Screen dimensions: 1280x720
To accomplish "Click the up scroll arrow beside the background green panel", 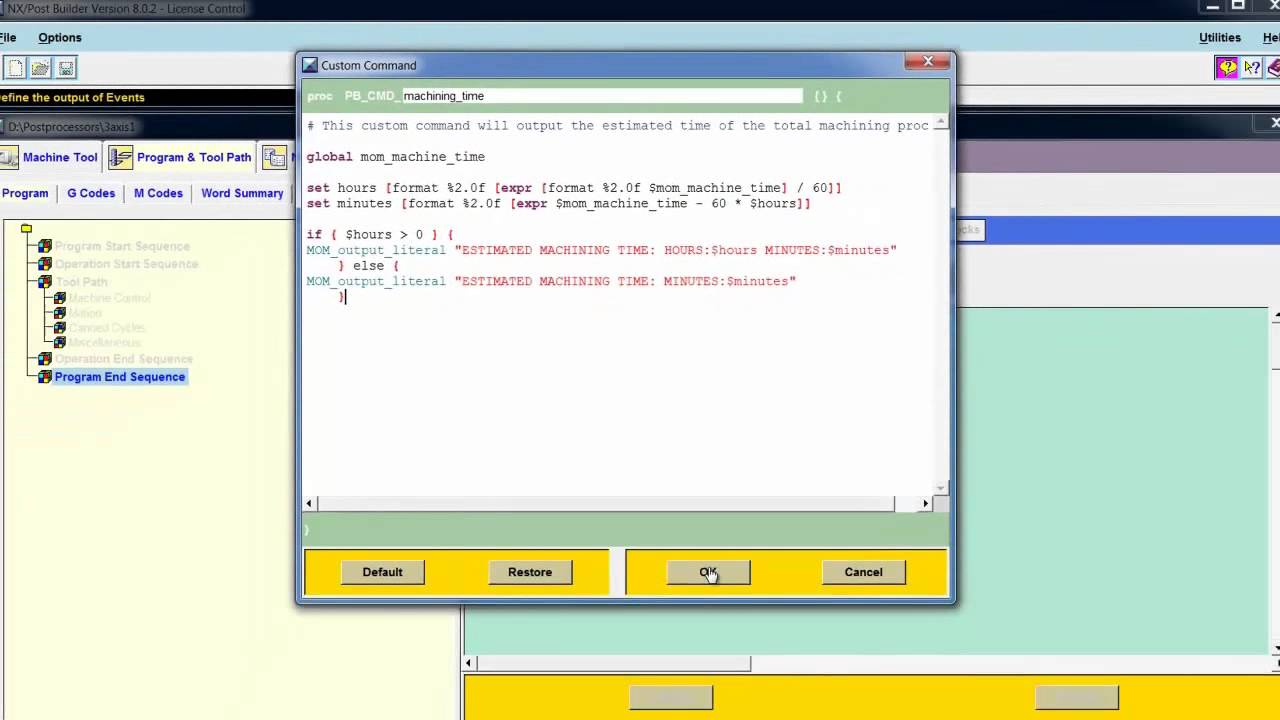I will (x=1275, y=317).
